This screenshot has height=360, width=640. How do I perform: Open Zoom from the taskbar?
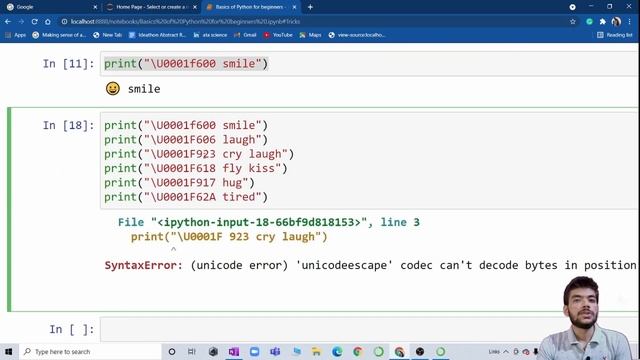pos(254,351)
